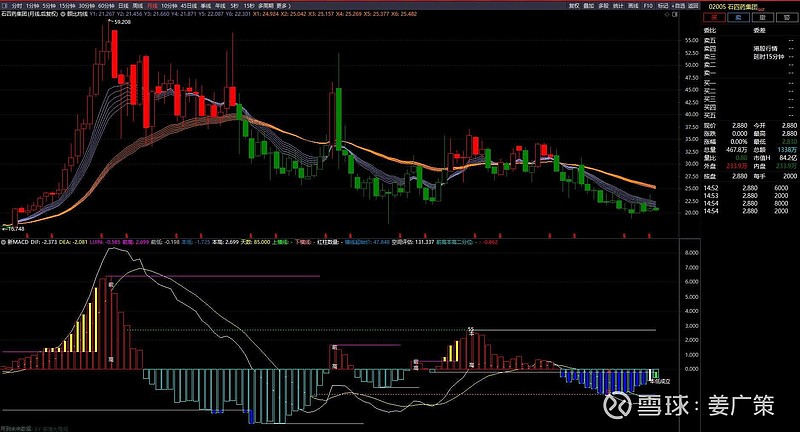The height and width of the screenshot is (432, 800).
Task: Click the 石四药集团(月线,后复权) chart title
Action: [30, 17]
